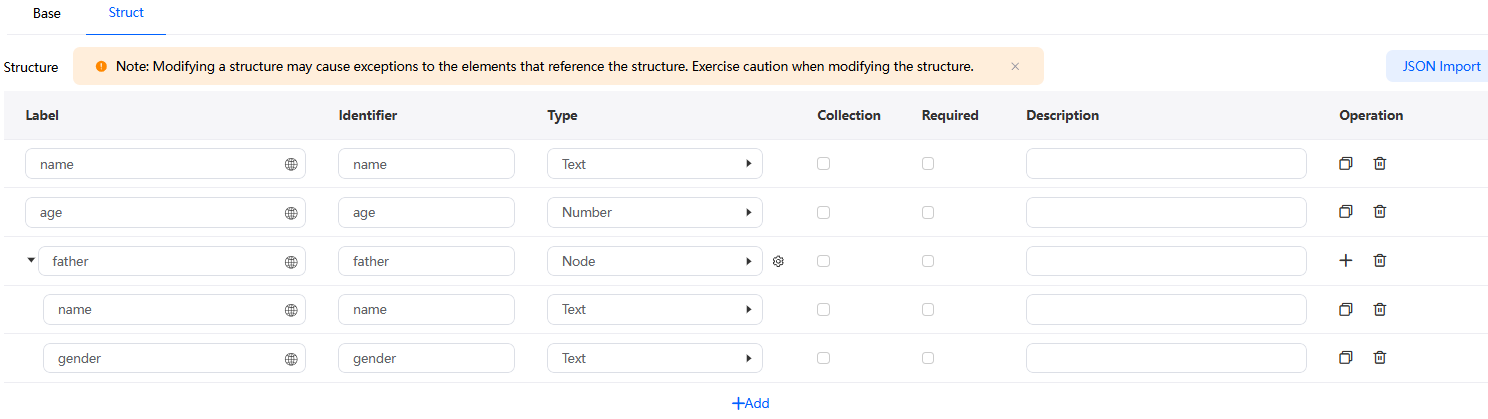The image size is (1488, 419).
Task: Open the globe translation icon for age label
Action: tap(291, 213)
